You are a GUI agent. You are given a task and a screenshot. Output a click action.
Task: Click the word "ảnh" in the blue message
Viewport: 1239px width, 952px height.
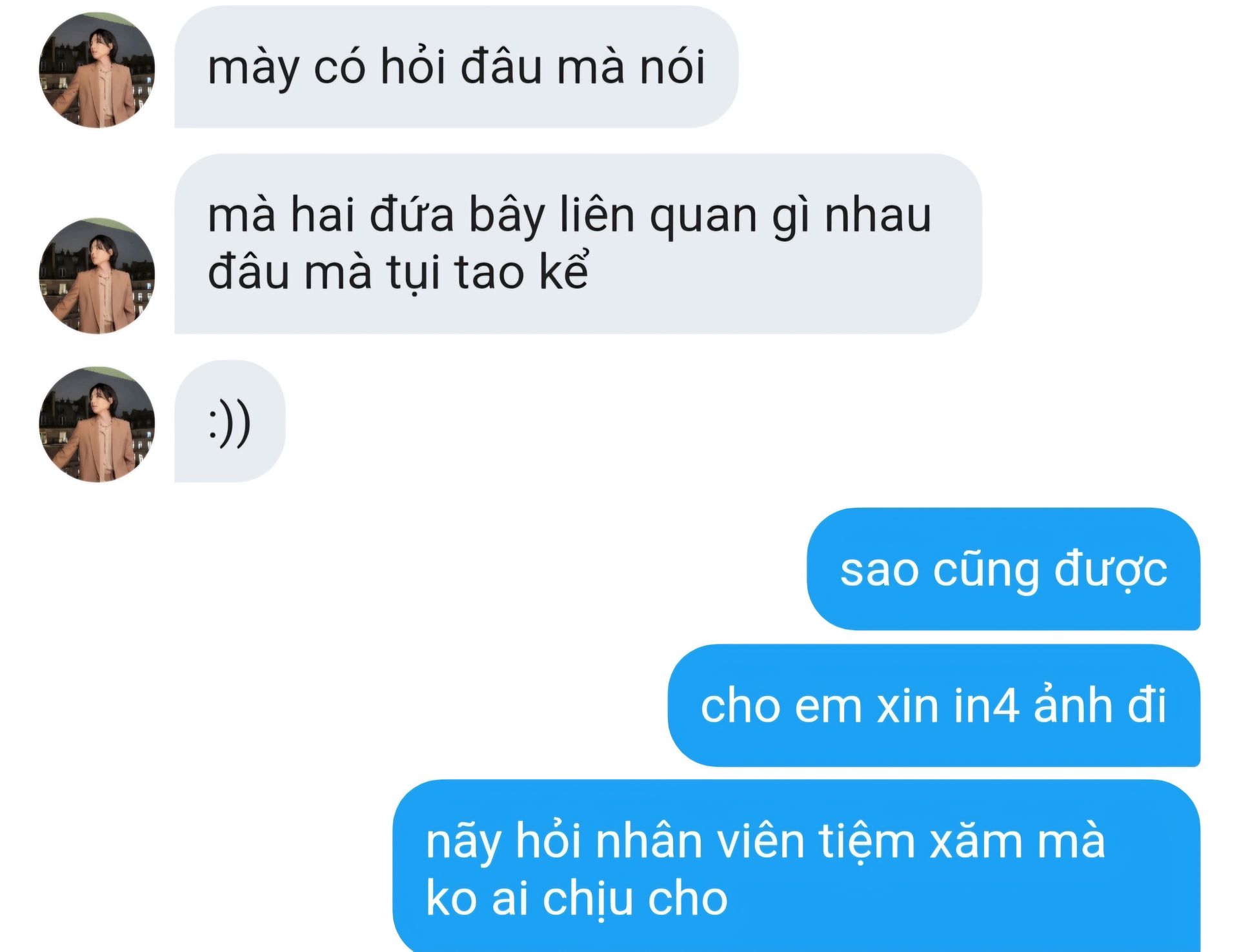point(1073,704)
